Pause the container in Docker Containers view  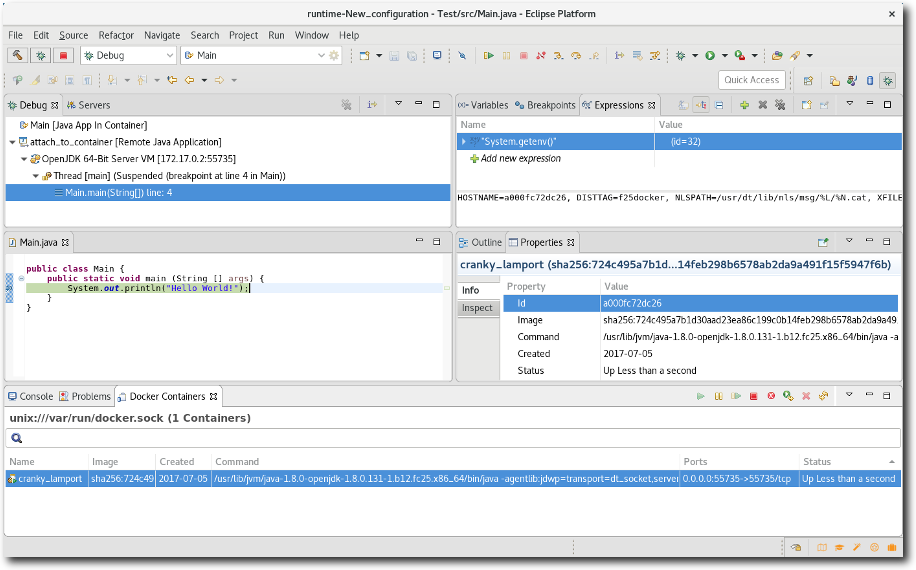(718, 397)
